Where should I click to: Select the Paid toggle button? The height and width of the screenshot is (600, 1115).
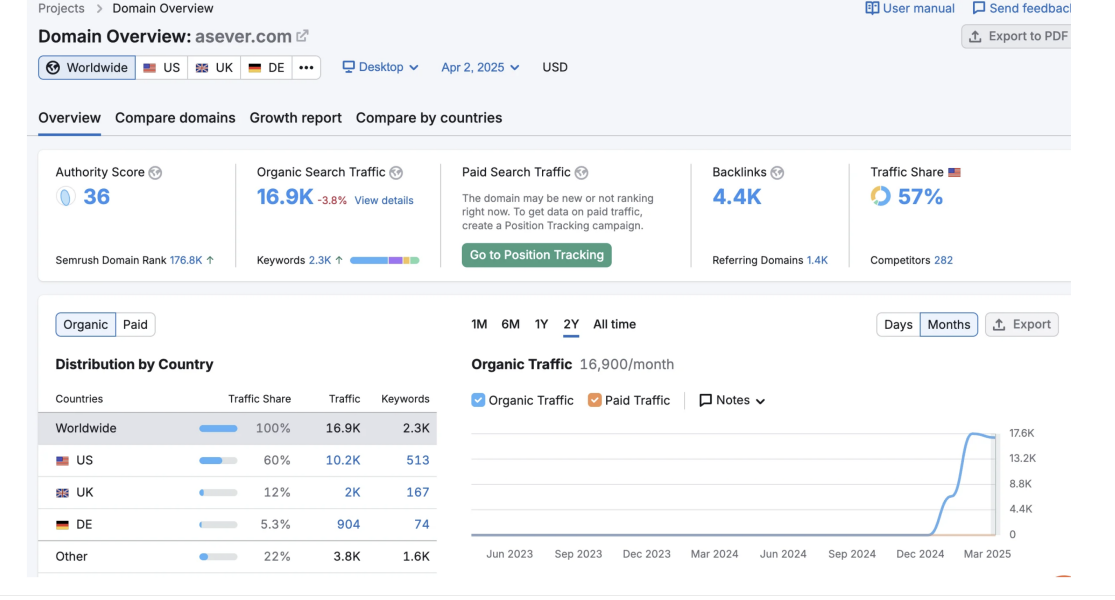pos(135,325)
